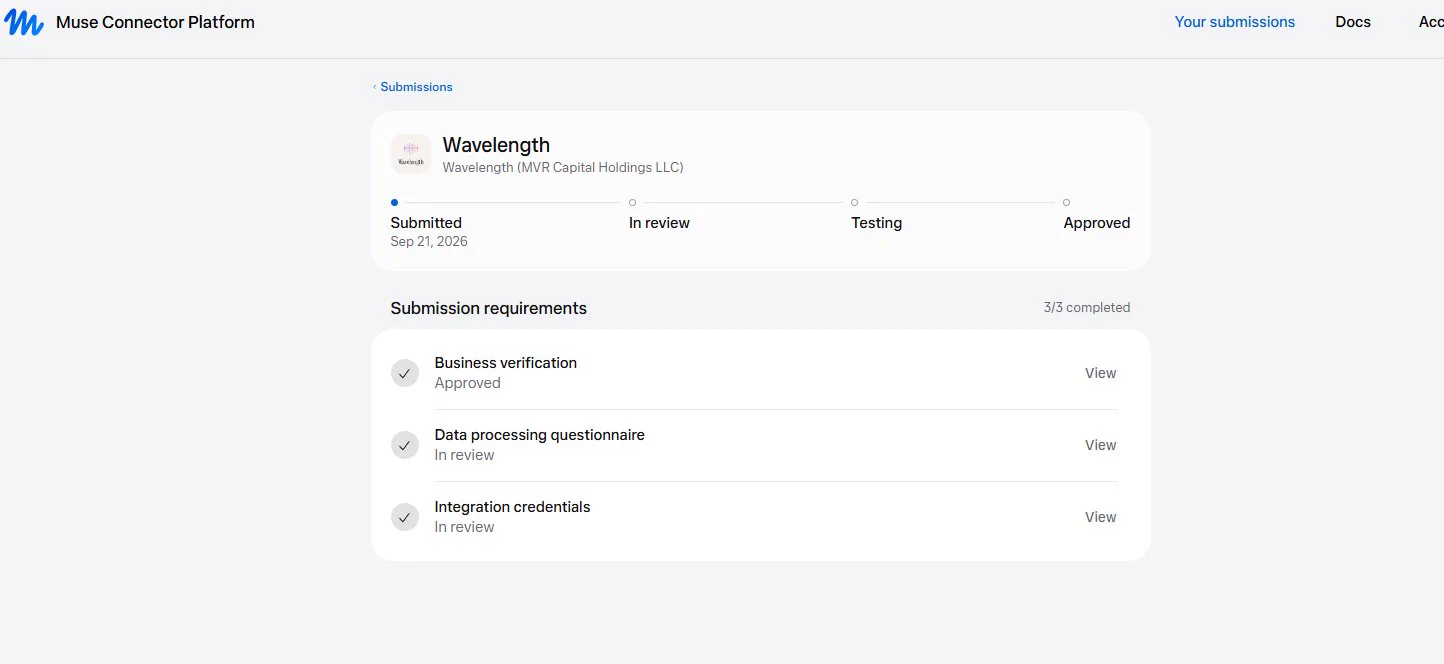Click the 'Submission requirements' heading

(489, 308)
